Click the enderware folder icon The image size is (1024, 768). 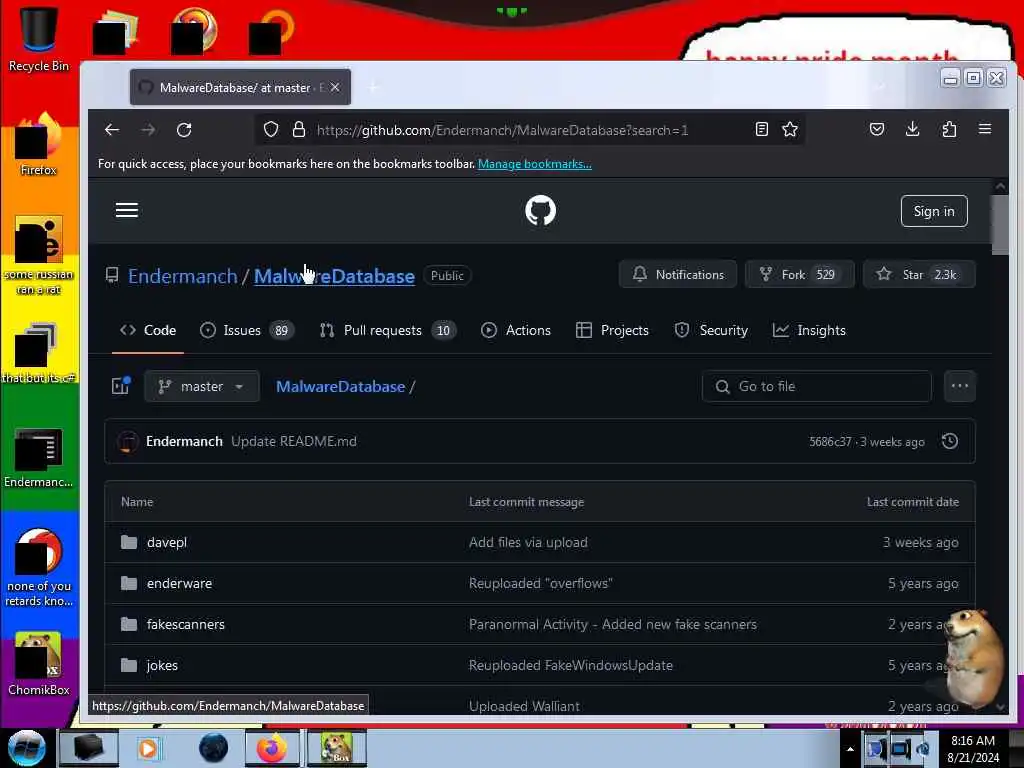point(129,583)
